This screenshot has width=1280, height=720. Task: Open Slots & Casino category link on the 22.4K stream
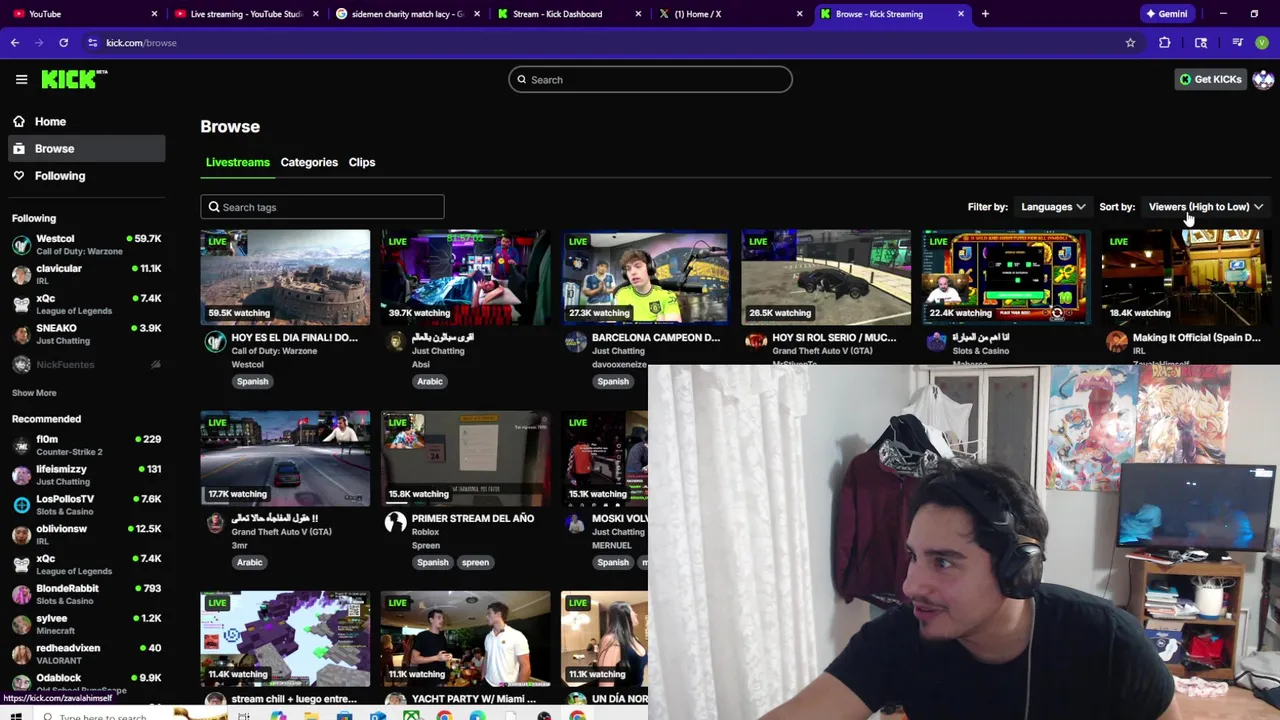pos(981,351)
